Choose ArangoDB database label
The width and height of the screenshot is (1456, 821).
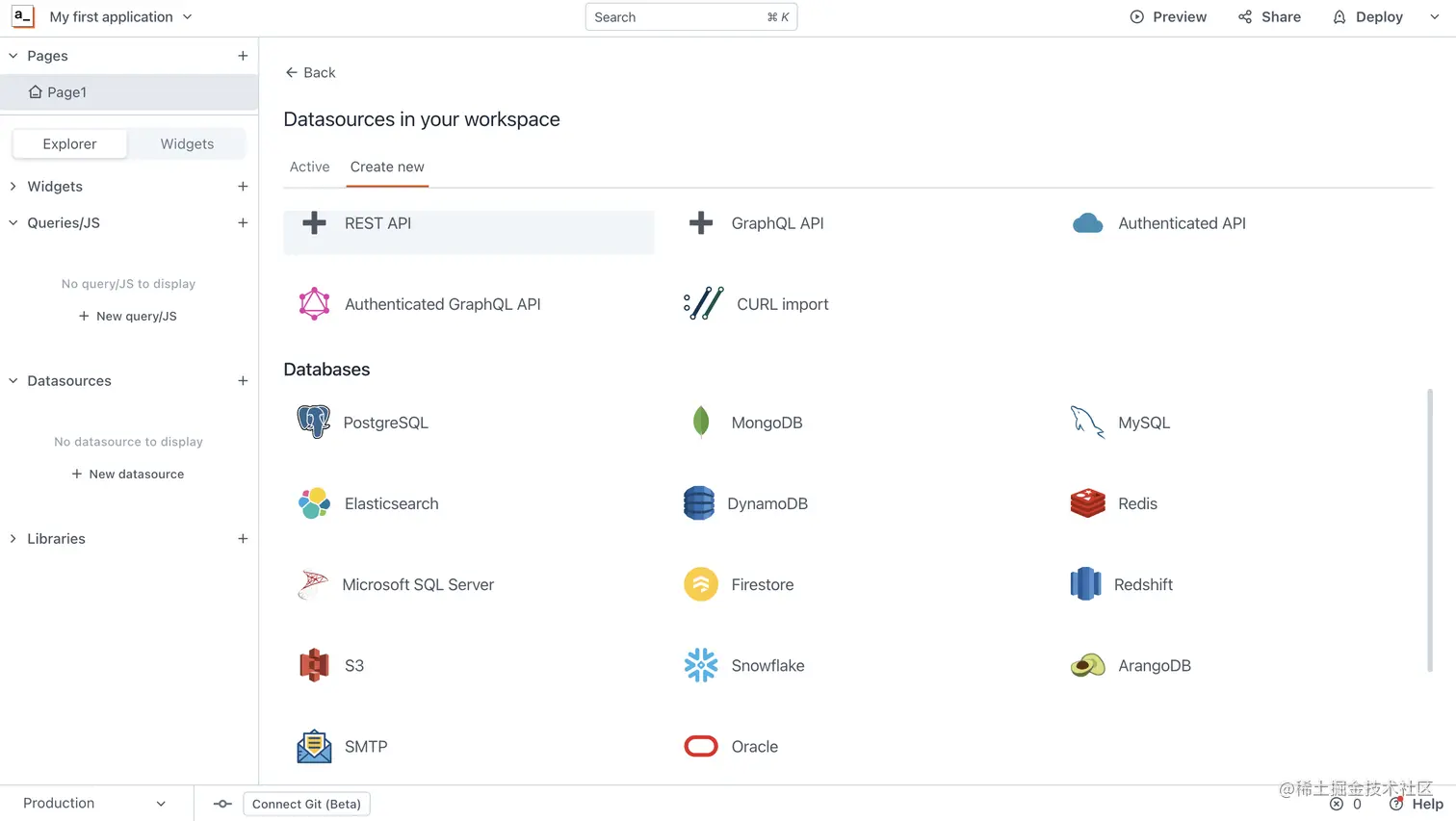(1154, 666)
